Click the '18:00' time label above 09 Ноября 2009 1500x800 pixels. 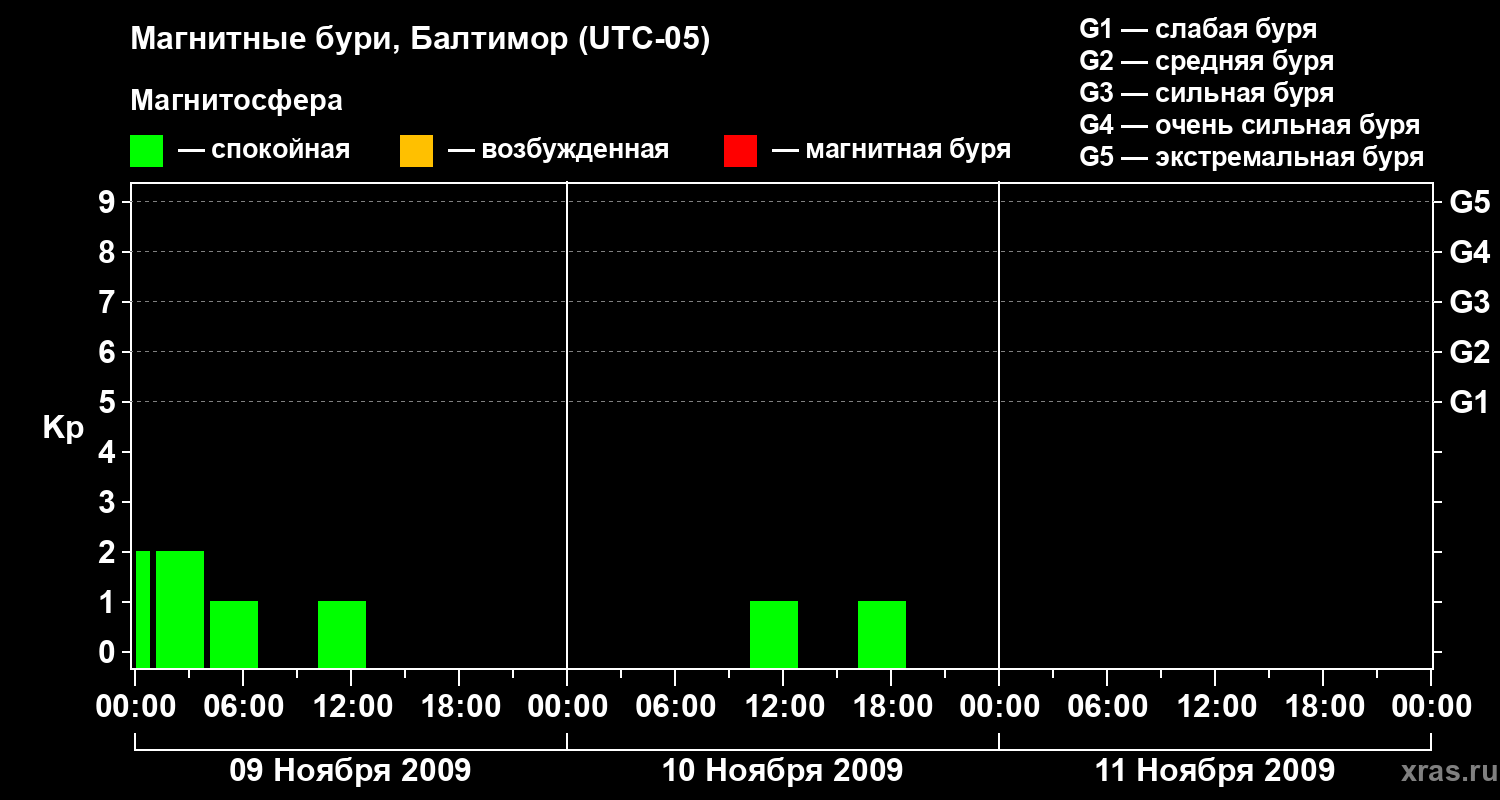(459, 706)
